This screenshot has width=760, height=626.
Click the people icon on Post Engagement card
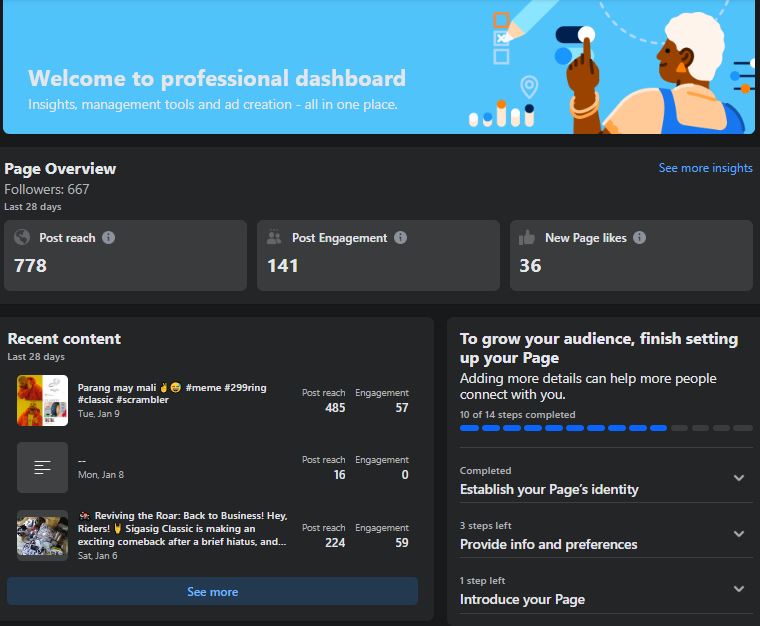click(x=274, y=237)
